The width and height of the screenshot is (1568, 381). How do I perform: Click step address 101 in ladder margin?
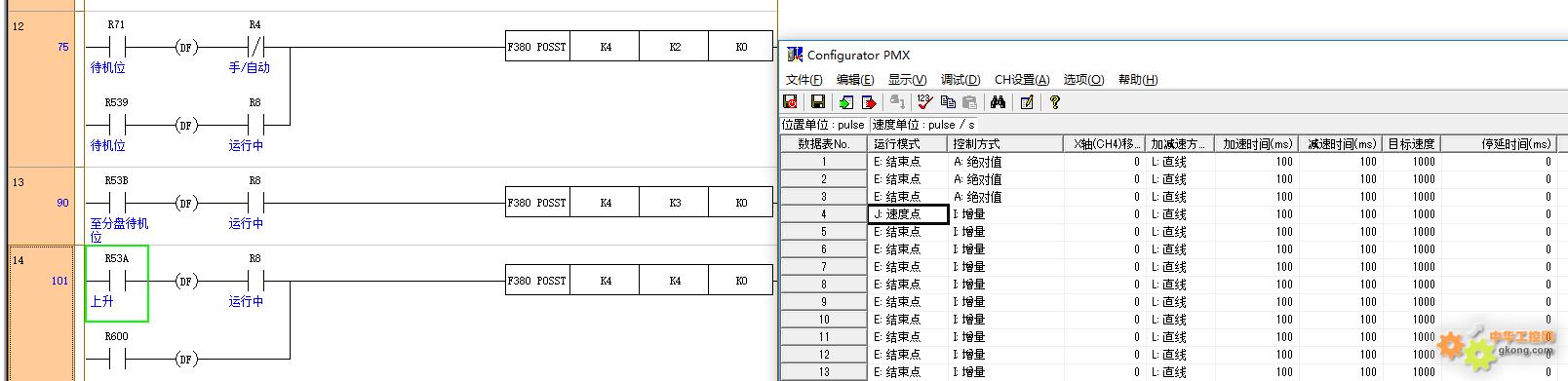pos(60,281)
